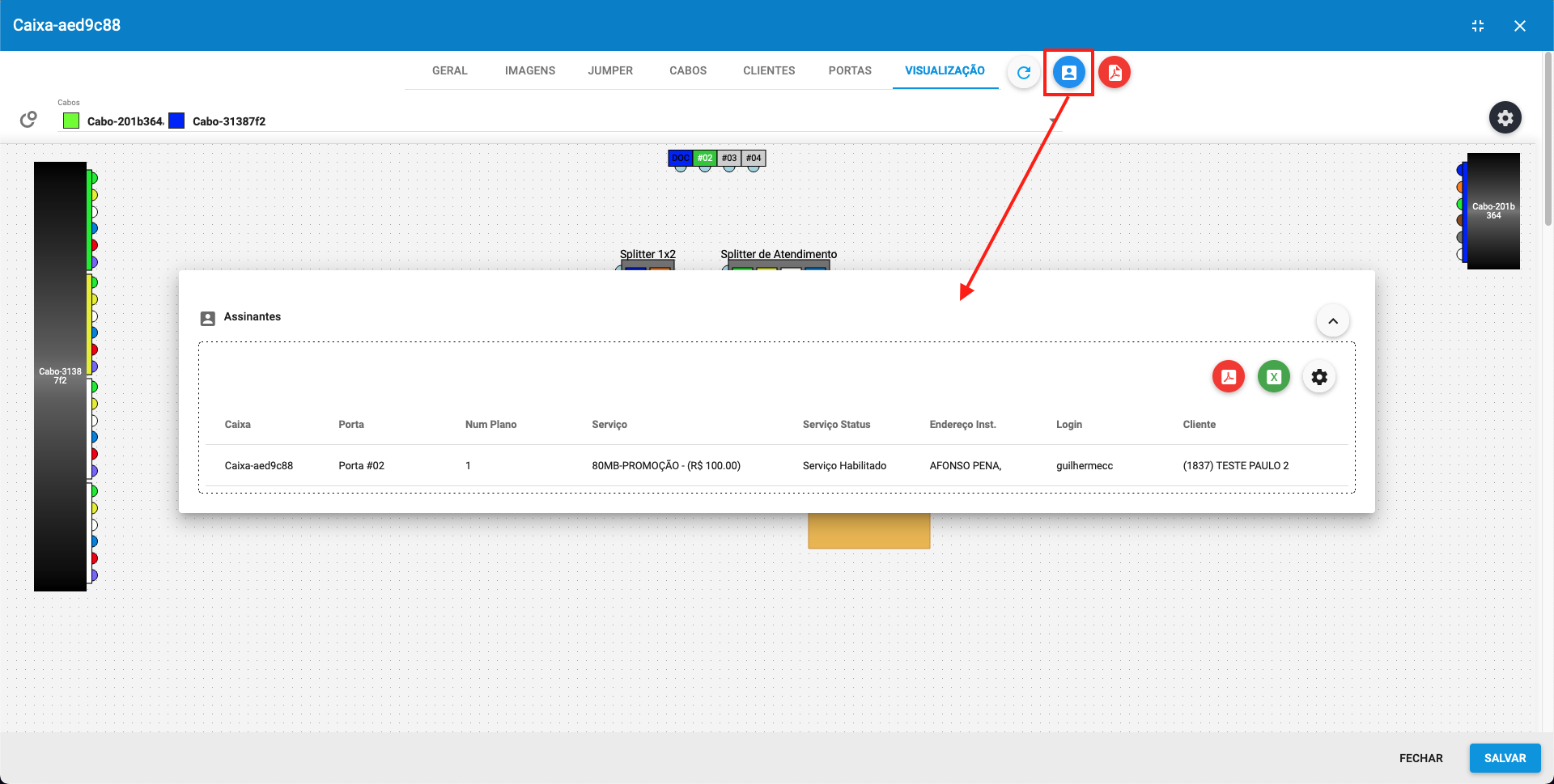Click the exit fullscreen icon in the title bar
This screenshot has width=1554, height=784.
click(1479, 25)
